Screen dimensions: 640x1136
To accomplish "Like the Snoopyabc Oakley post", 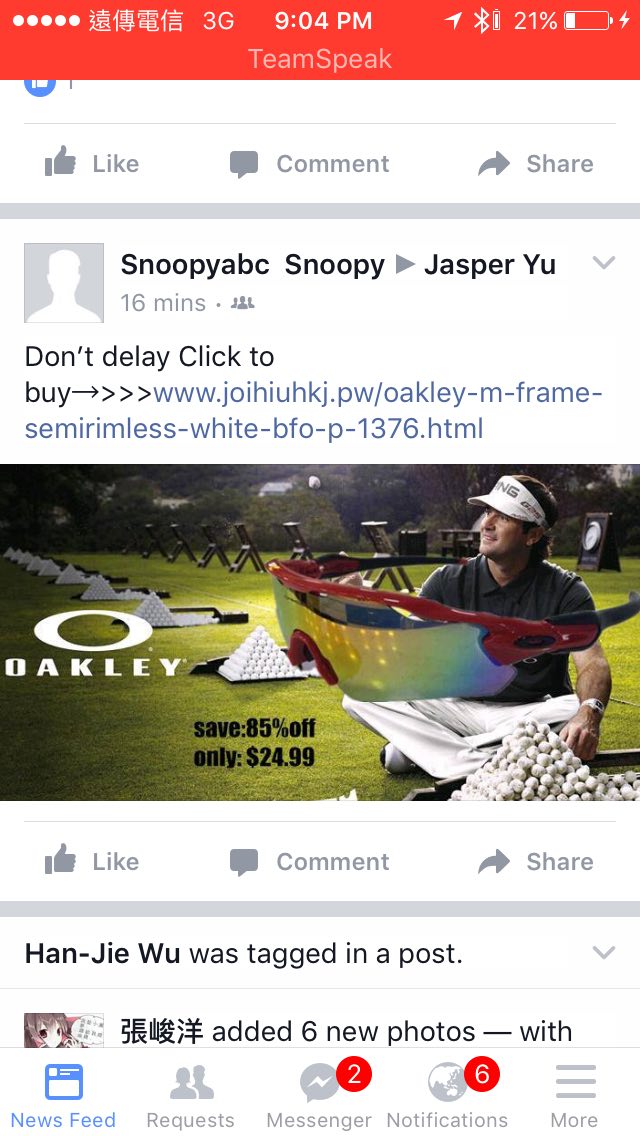I will pyautogui.click(x=91, y=861).
